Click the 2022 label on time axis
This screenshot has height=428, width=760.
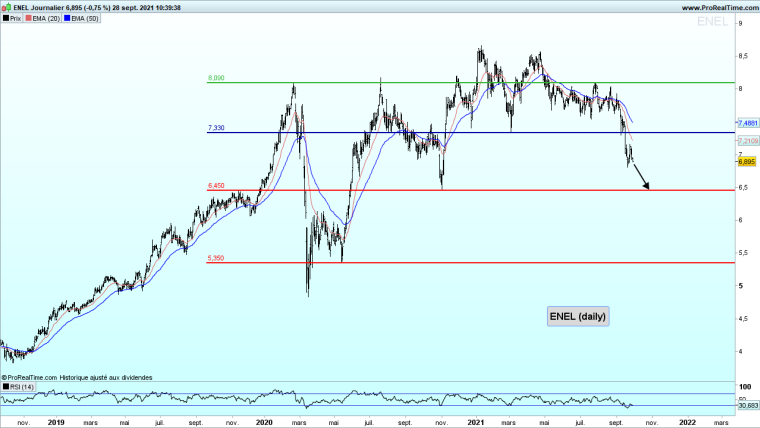click(x=688, y=422)
